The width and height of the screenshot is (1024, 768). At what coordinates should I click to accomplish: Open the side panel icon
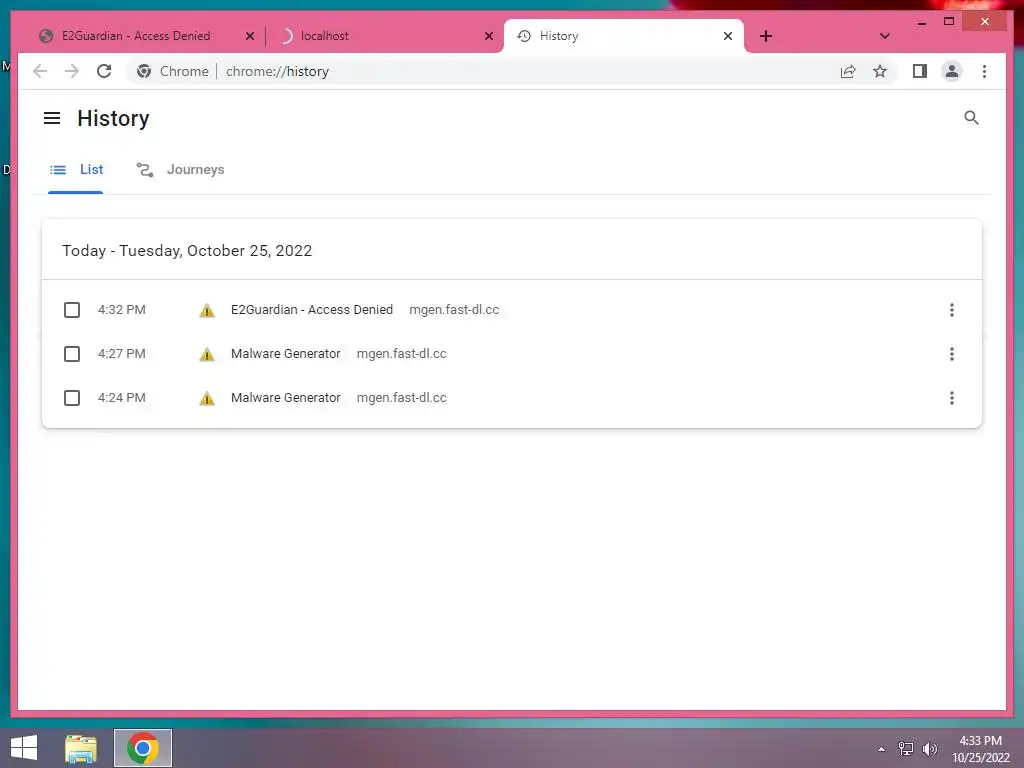(920, 71)
